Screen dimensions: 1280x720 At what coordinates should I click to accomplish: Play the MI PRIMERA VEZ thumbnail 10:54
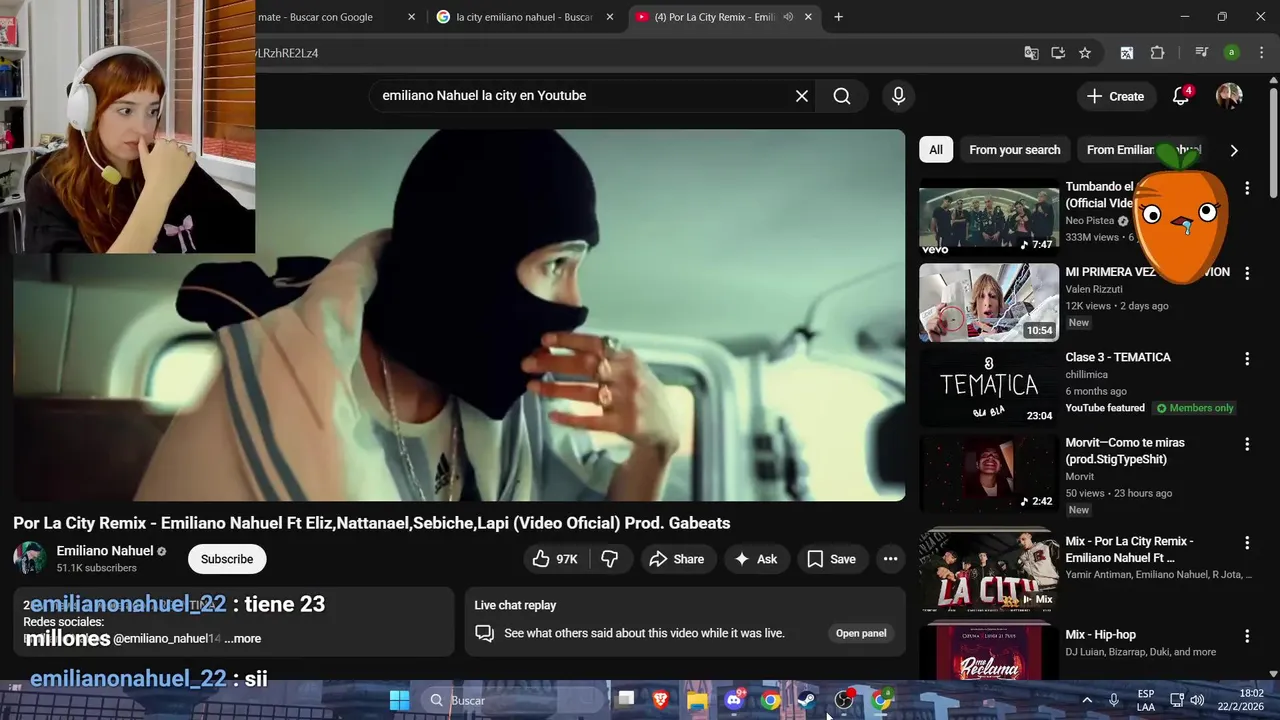coord(989,302)
